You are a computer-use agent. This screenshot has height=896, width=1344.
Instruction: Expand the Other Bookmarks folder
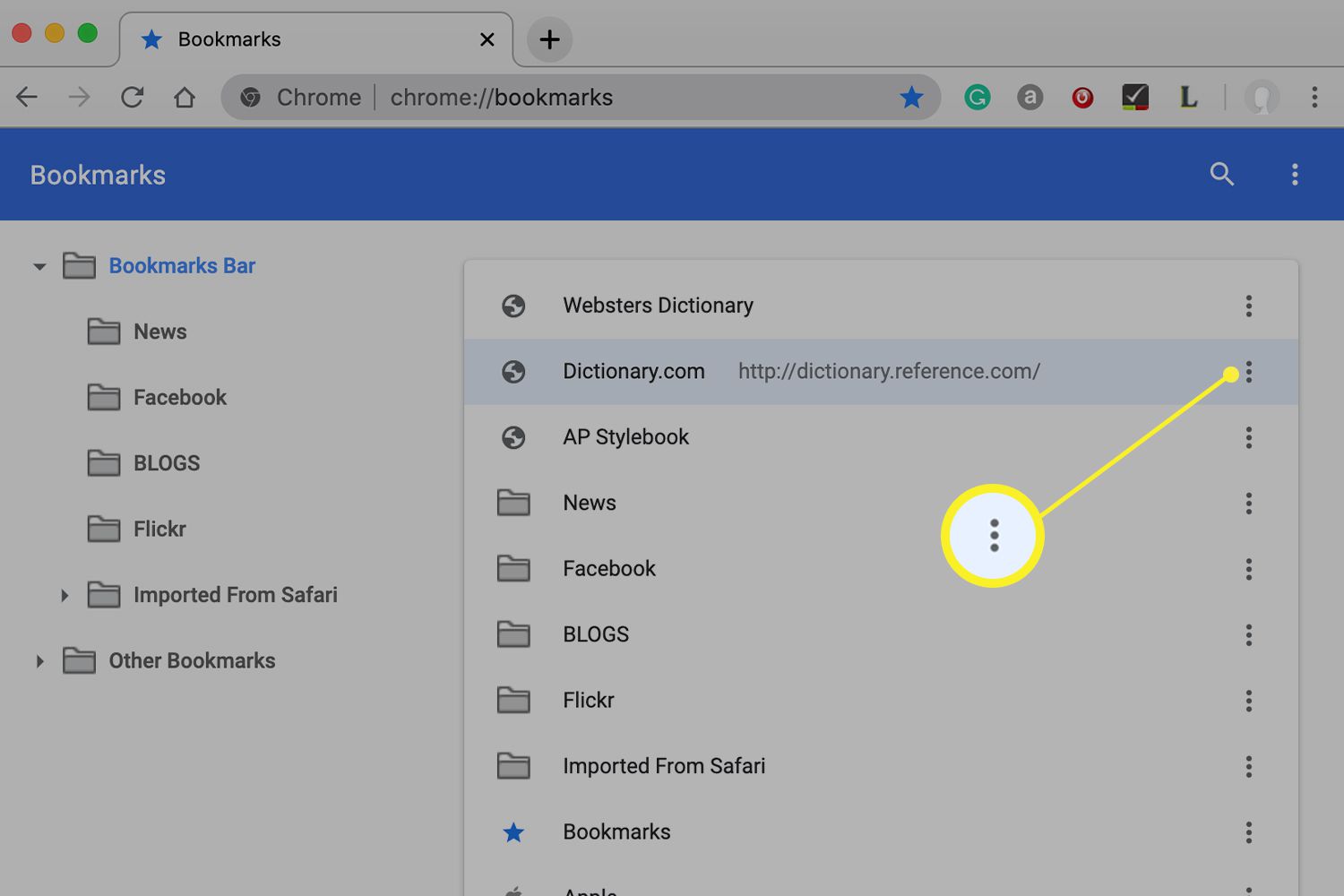click(39, 661)
